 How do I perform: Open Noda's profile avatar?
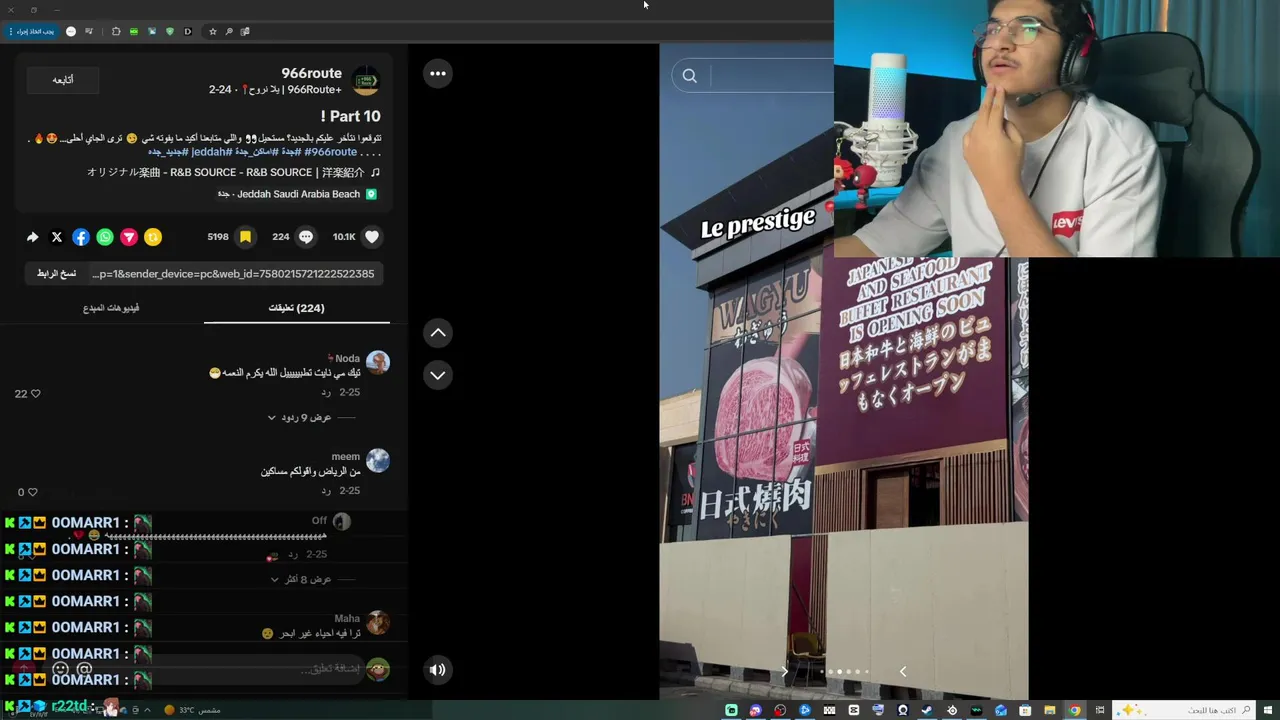378,362
